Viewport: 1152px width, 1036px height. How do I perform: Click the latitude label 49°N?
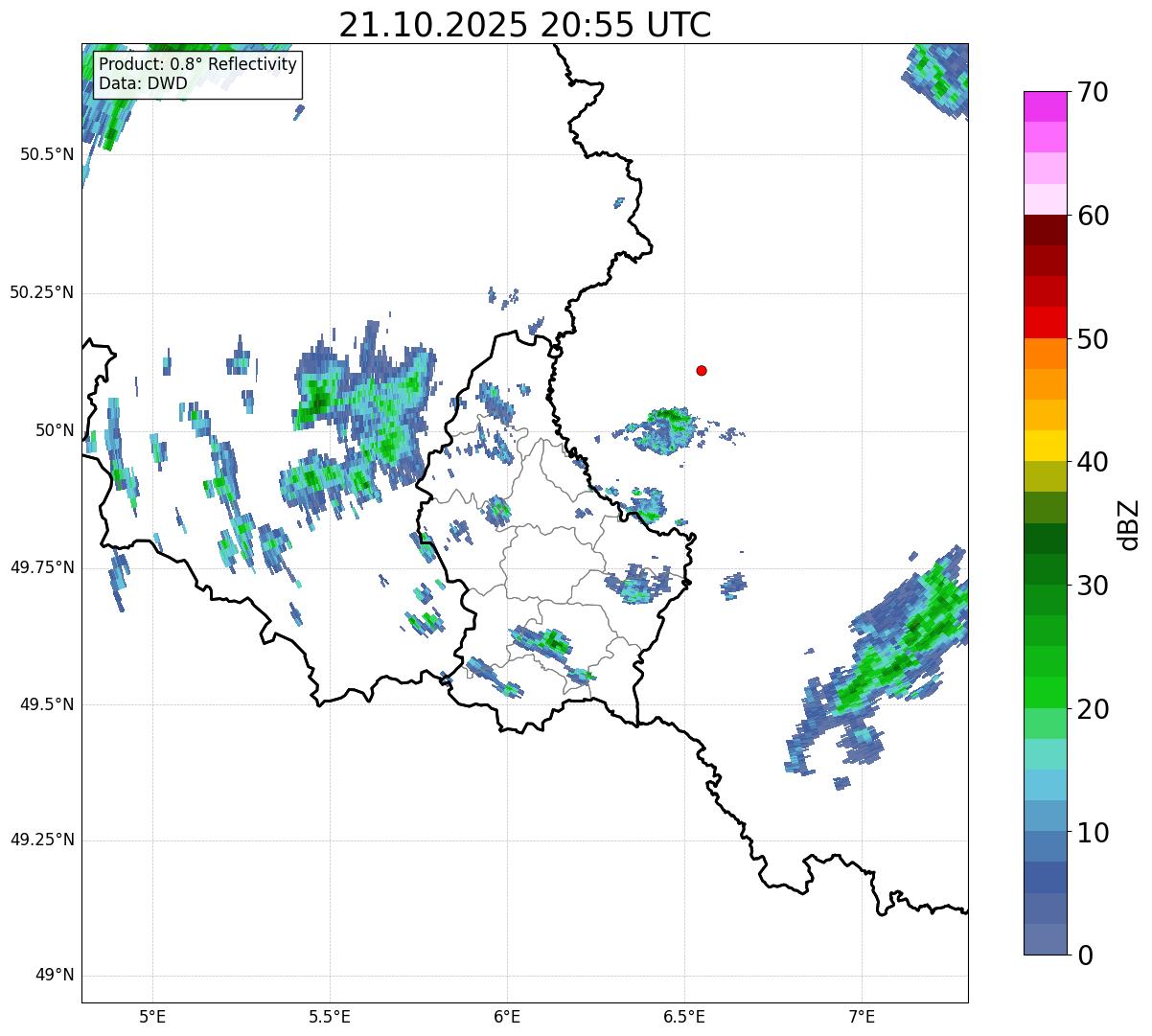[55, 976]
